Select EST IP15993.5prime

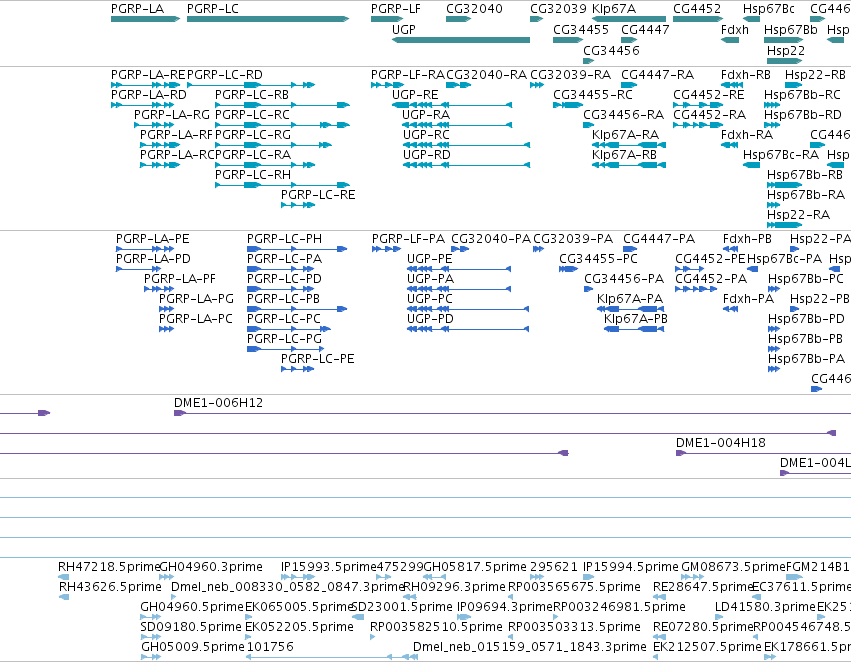click(x=328, y=567)
